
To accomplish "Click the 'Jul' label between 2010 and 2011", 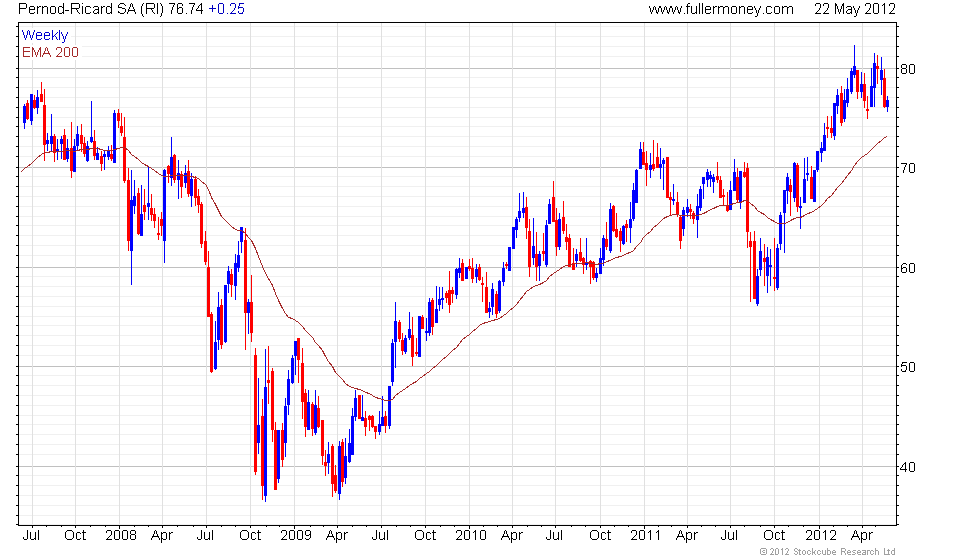I will [554, 536].
